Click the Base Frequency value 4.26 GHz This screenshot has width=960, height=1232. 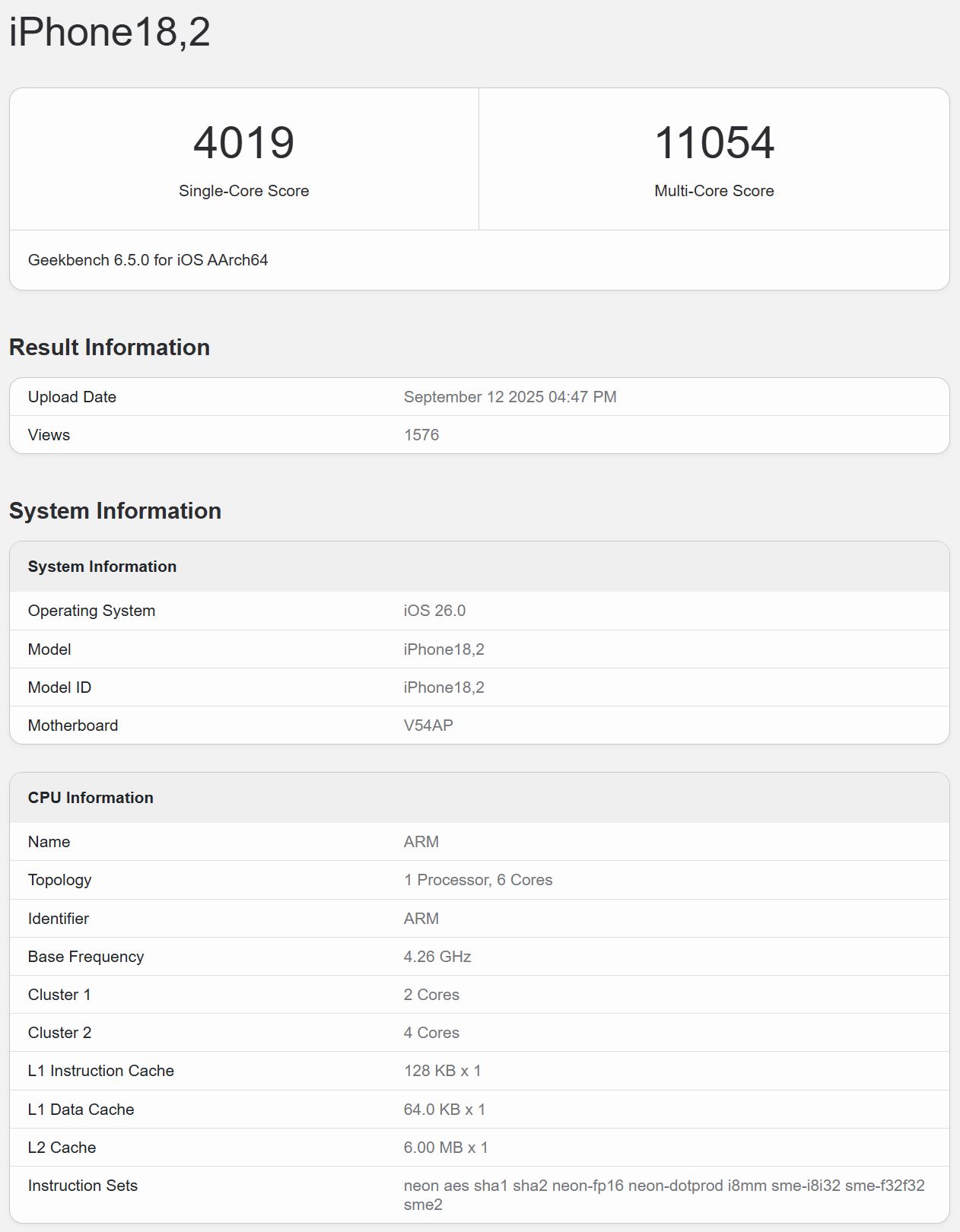[x=437, y=957]
